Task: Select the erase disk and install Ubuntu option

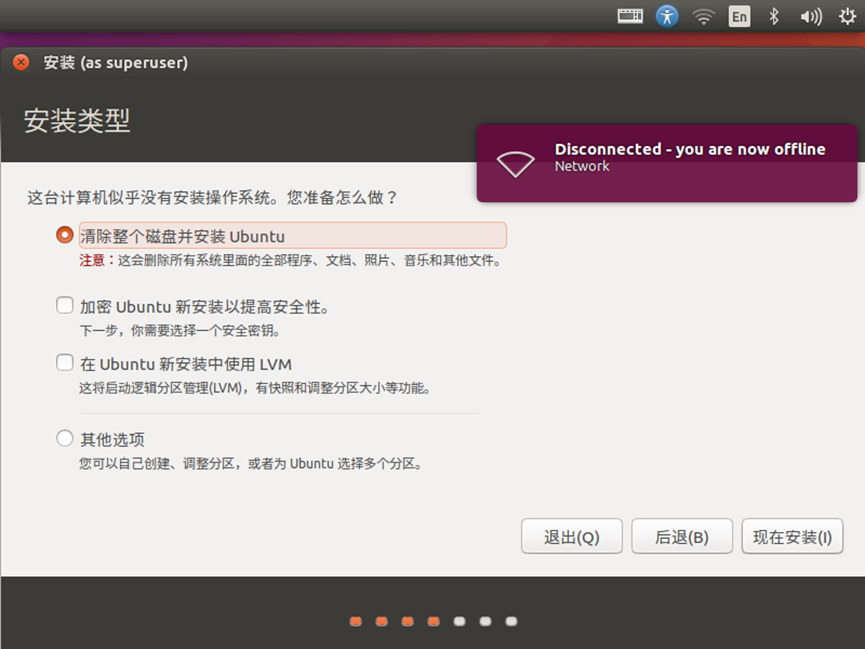Action: [65, 235]
